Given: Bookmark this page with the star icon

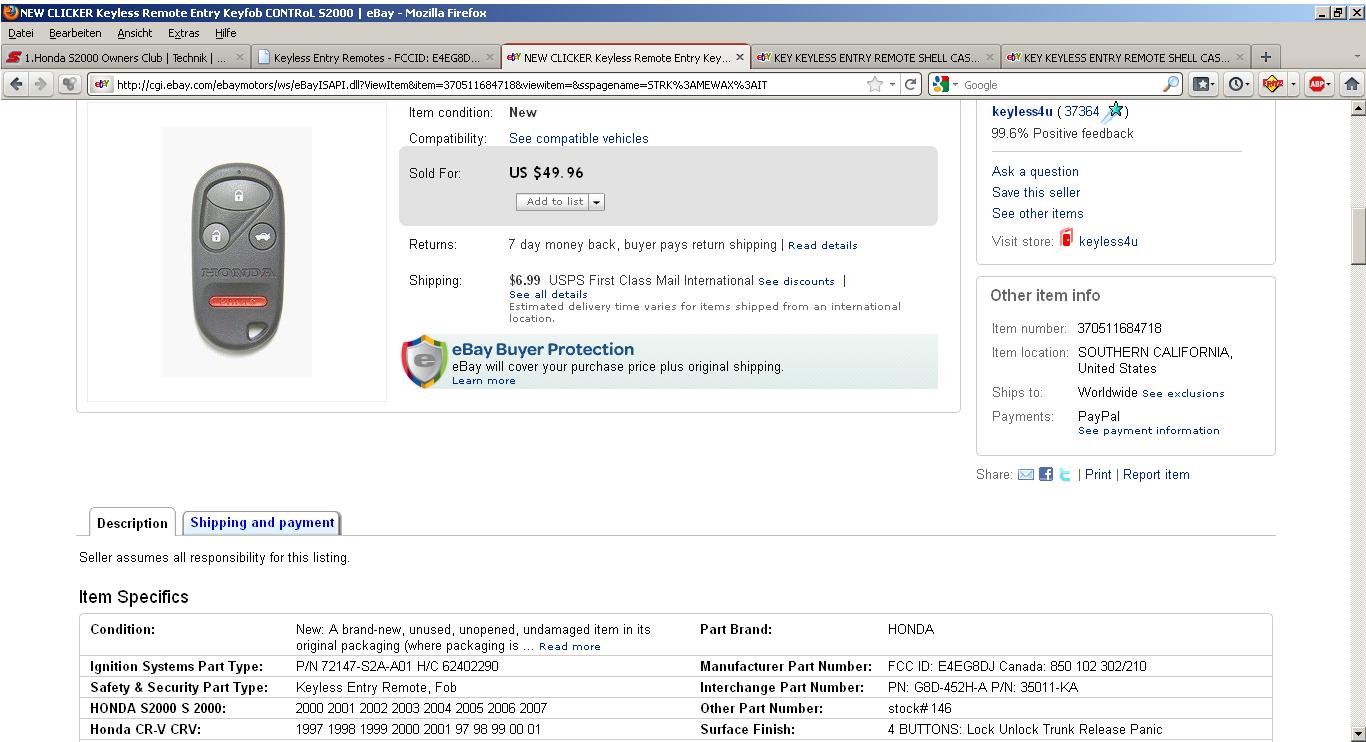Looking at the screenshot, I should click(875, 85).
